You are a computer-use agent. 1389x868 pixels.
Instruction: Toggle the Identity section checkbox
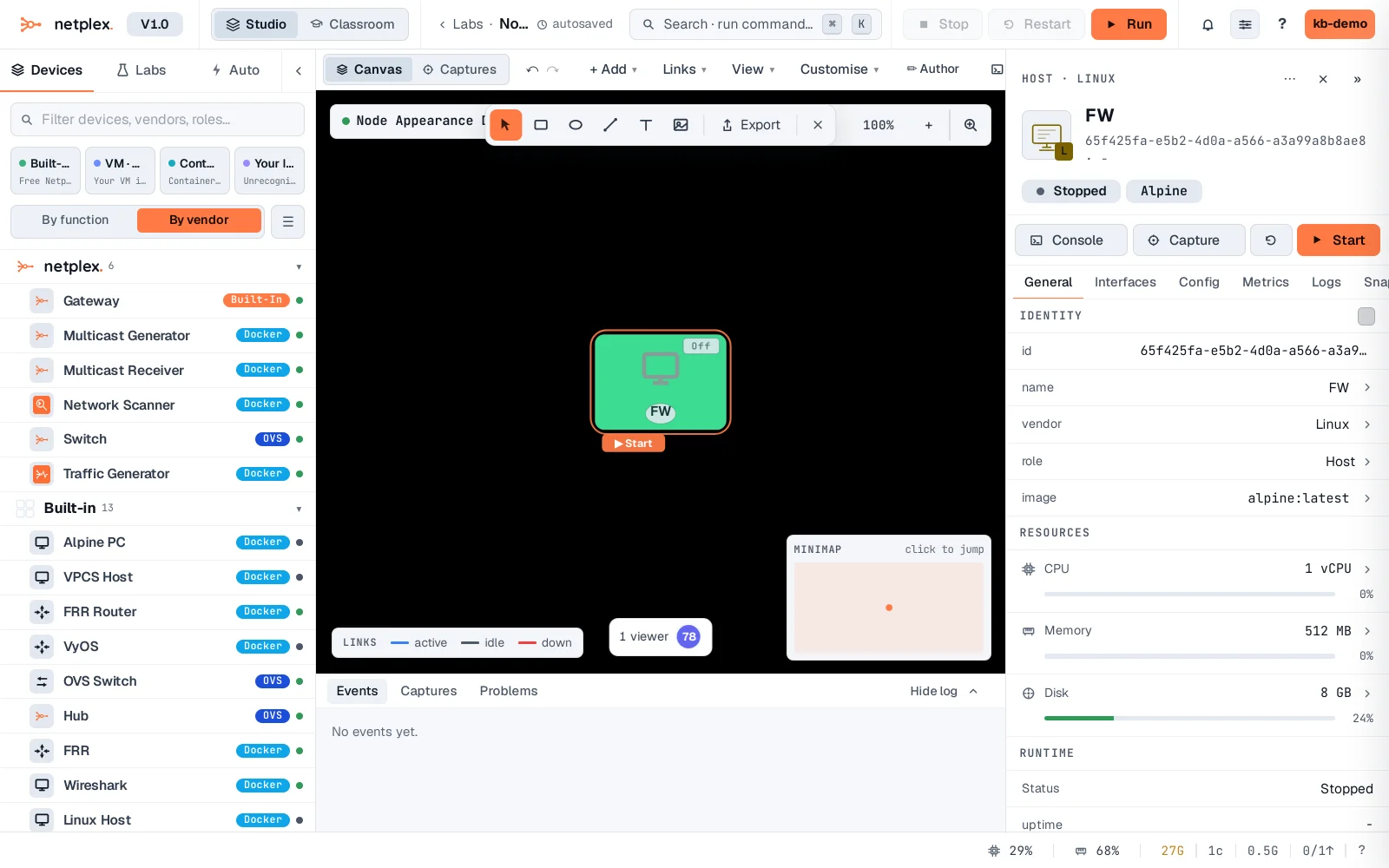pyautogui.click(x=1366, y=316)
